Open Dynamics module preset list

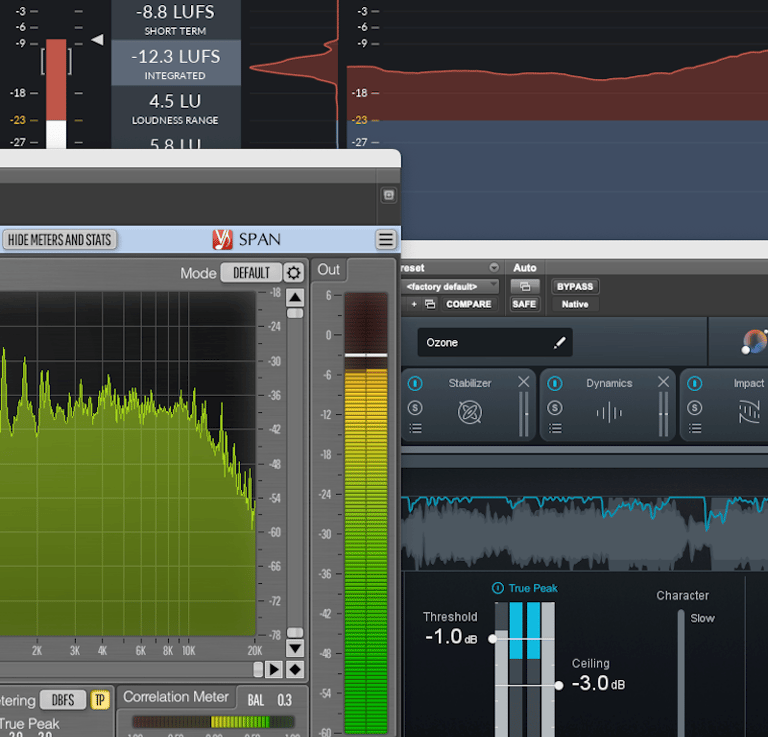tap(555, 429)
